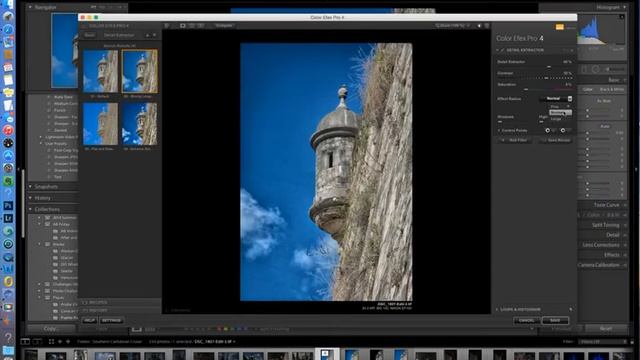Open the Zoom percentage dropdown in Color Efex
Image resolution: width=640 pixels, height=360 pixels.
[452, 26]
